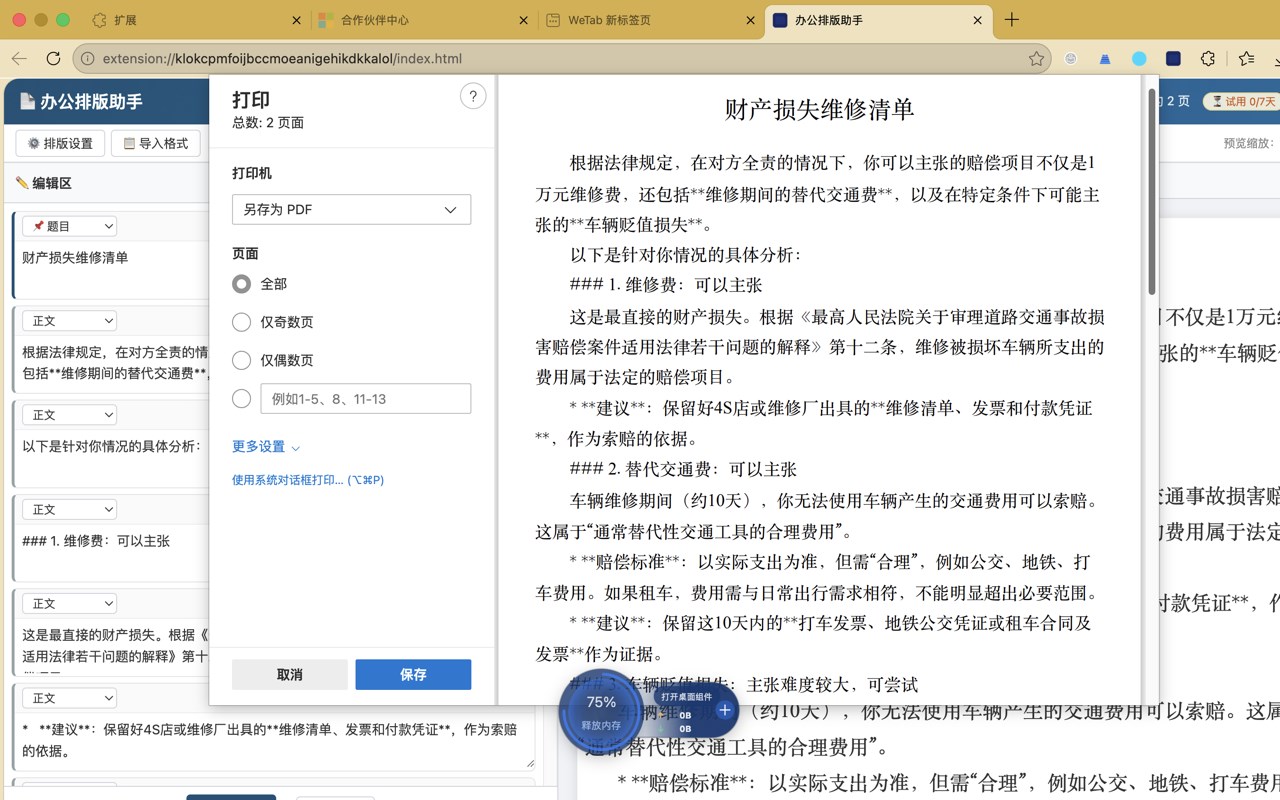Close the WeTab 新标签页 tab
This screenshot has width=1280, height=800.
[x=751, y=20]
